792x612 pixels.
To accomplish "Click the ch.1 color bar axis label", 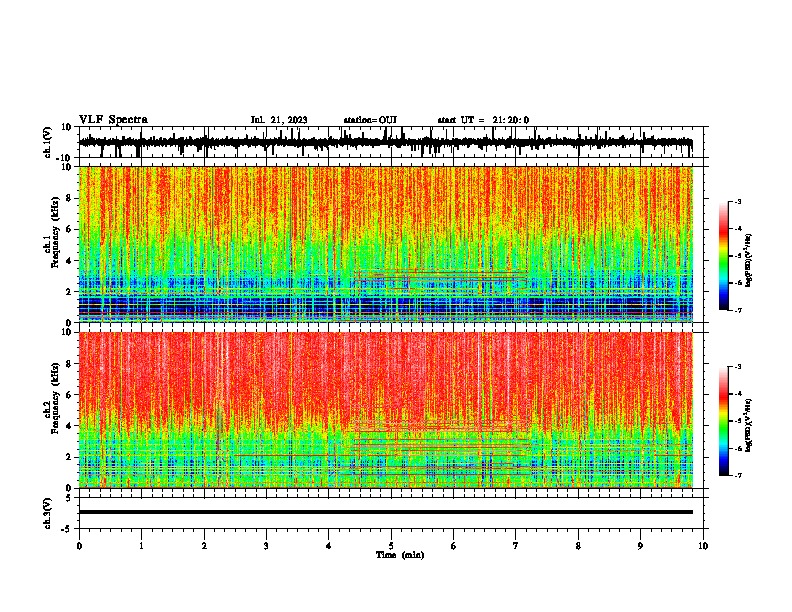I will (x=749, y=260).
